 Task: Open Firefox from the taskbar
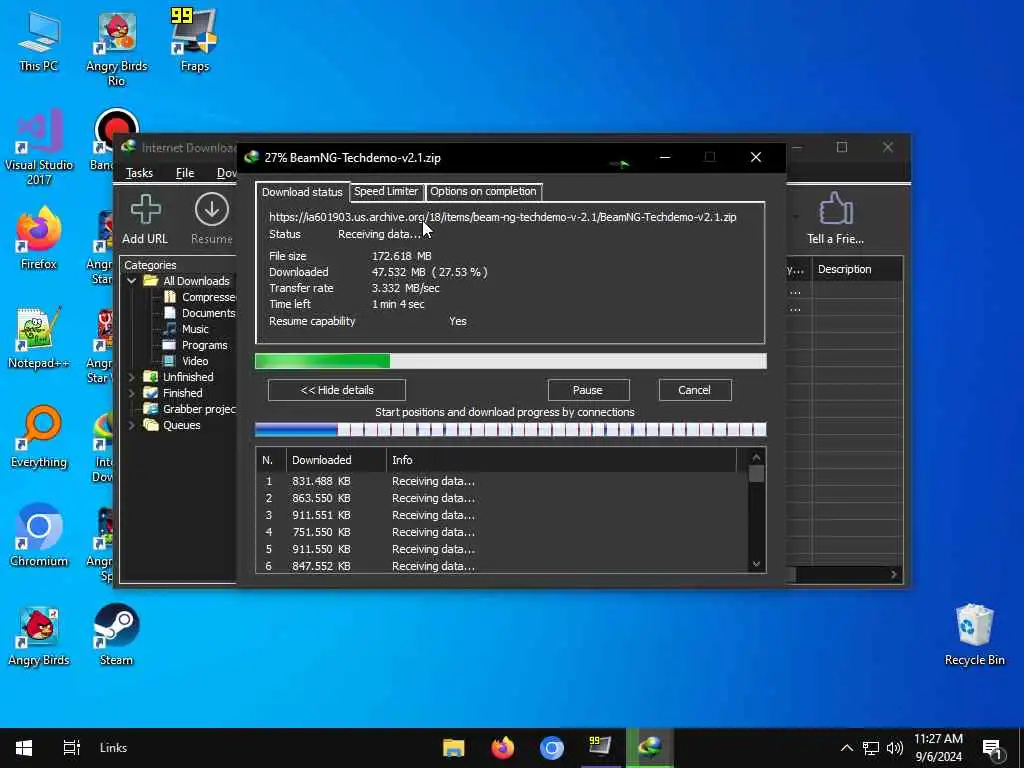[x=502, y=748]
